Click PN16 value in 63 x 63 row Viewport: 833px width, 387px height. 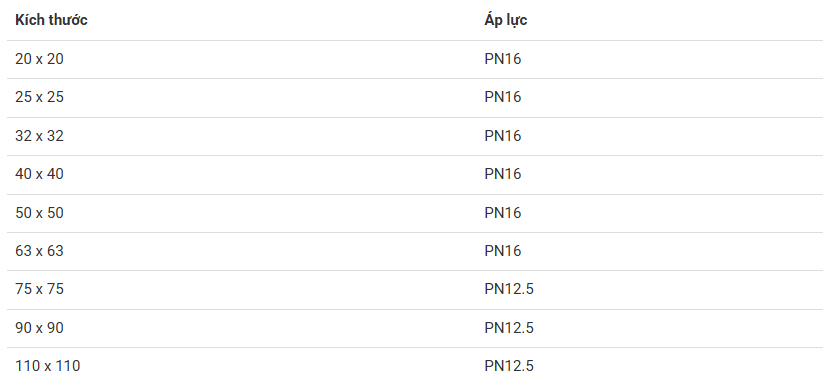tap(503, 251)
